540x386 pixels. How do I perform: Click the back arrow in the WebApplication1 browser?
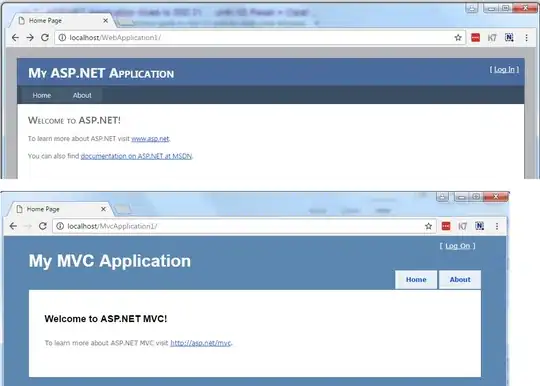tap(15, 38)
